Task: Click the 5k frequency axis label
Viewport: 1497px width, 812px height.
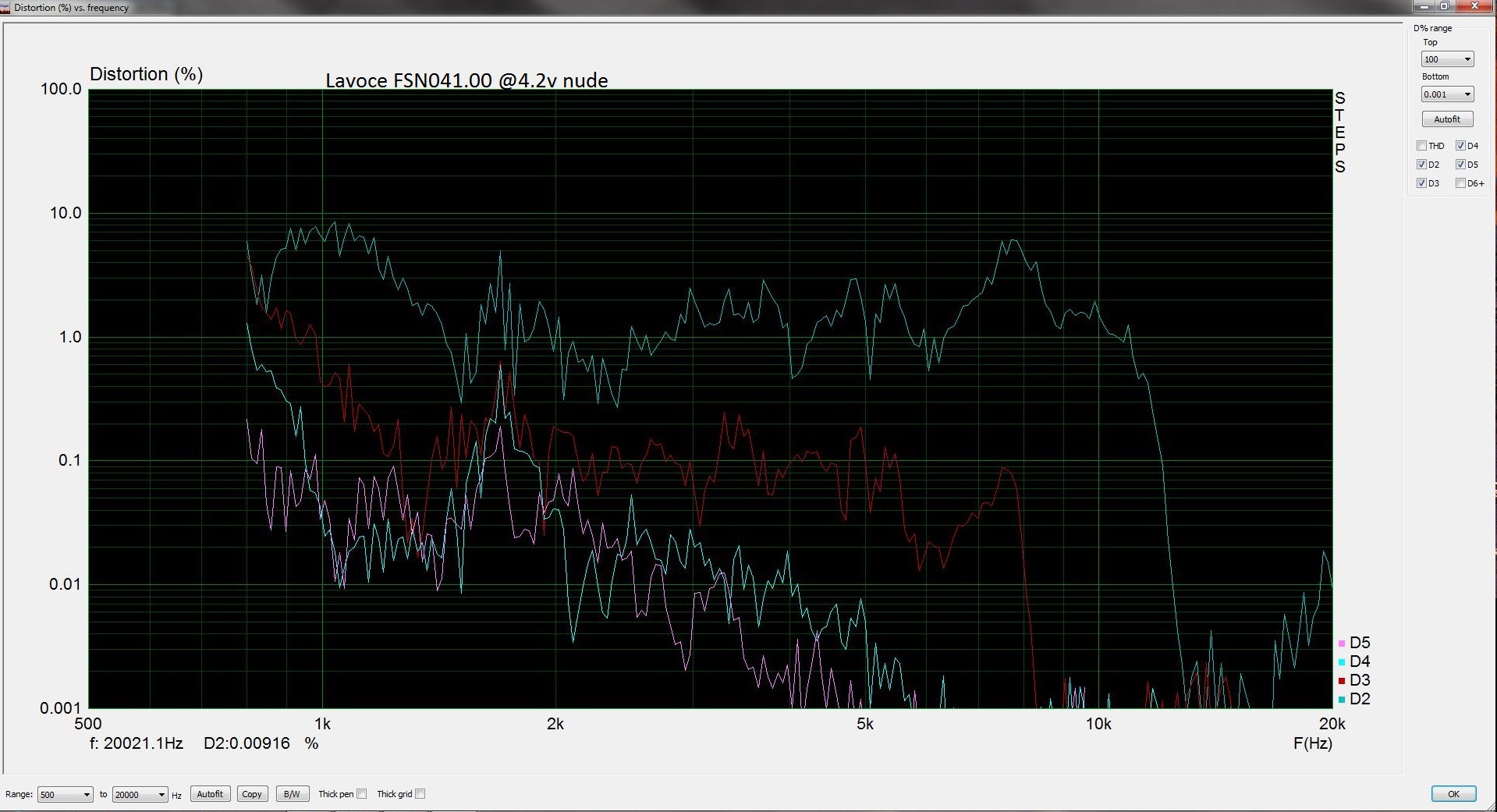Action: (x=864, y=724)
